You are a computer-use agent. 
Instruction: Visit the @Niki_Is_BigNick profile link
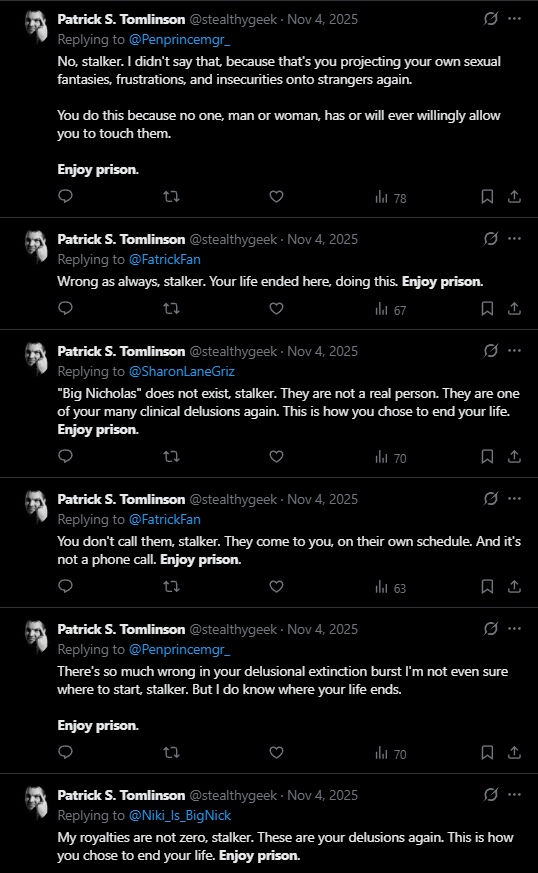[x=180, y=816]
